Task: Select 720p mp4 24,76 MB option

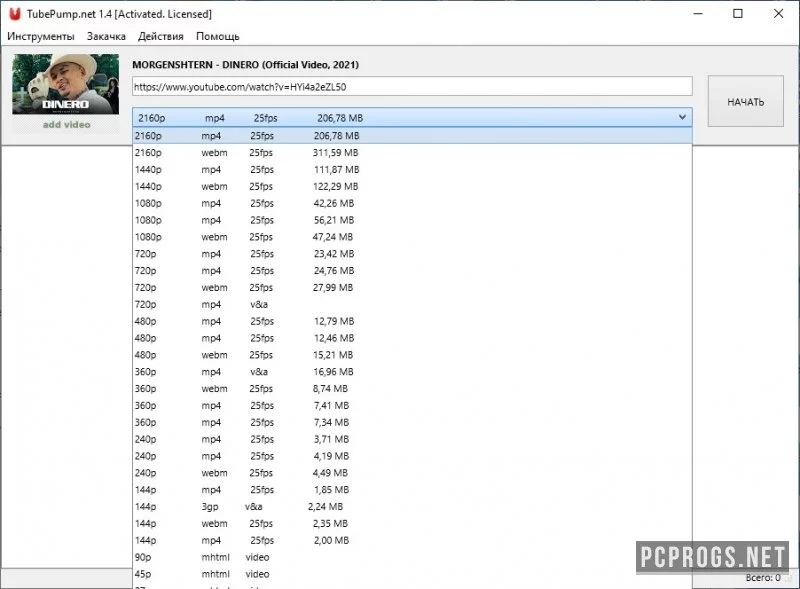Action: click(x=412, y=271)
